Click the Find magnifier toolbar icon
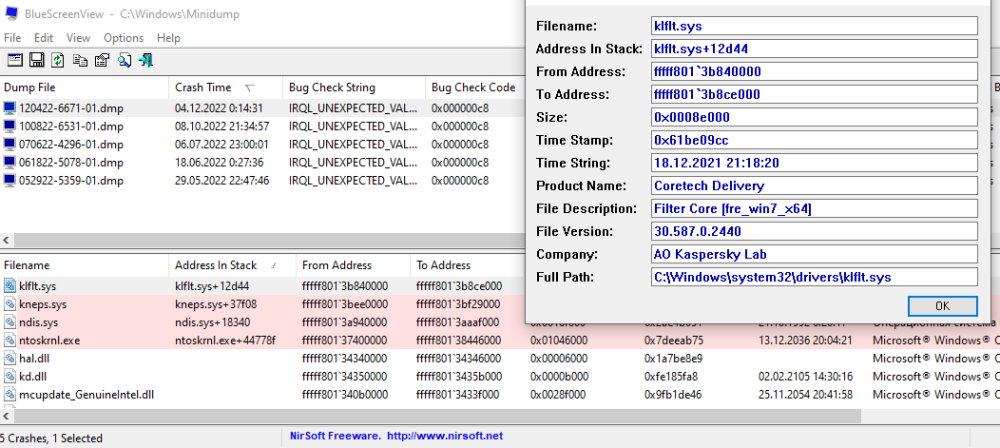This screenshot has width=1000, height=448. tap(124, 60)
